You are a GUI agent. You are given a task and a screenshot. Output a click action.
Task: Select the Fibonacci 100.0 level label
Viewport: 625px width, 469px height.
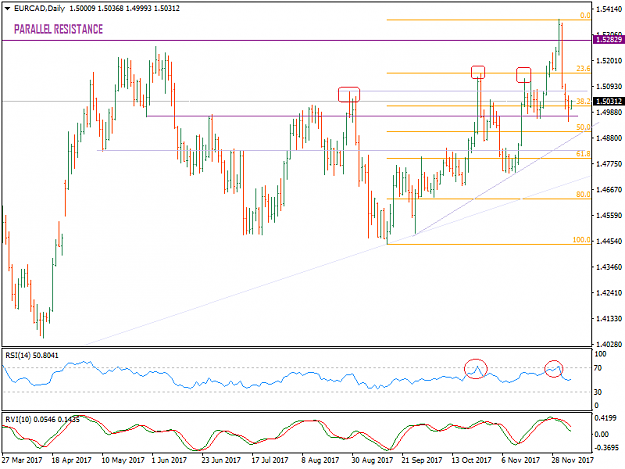(x=582, y=240)
